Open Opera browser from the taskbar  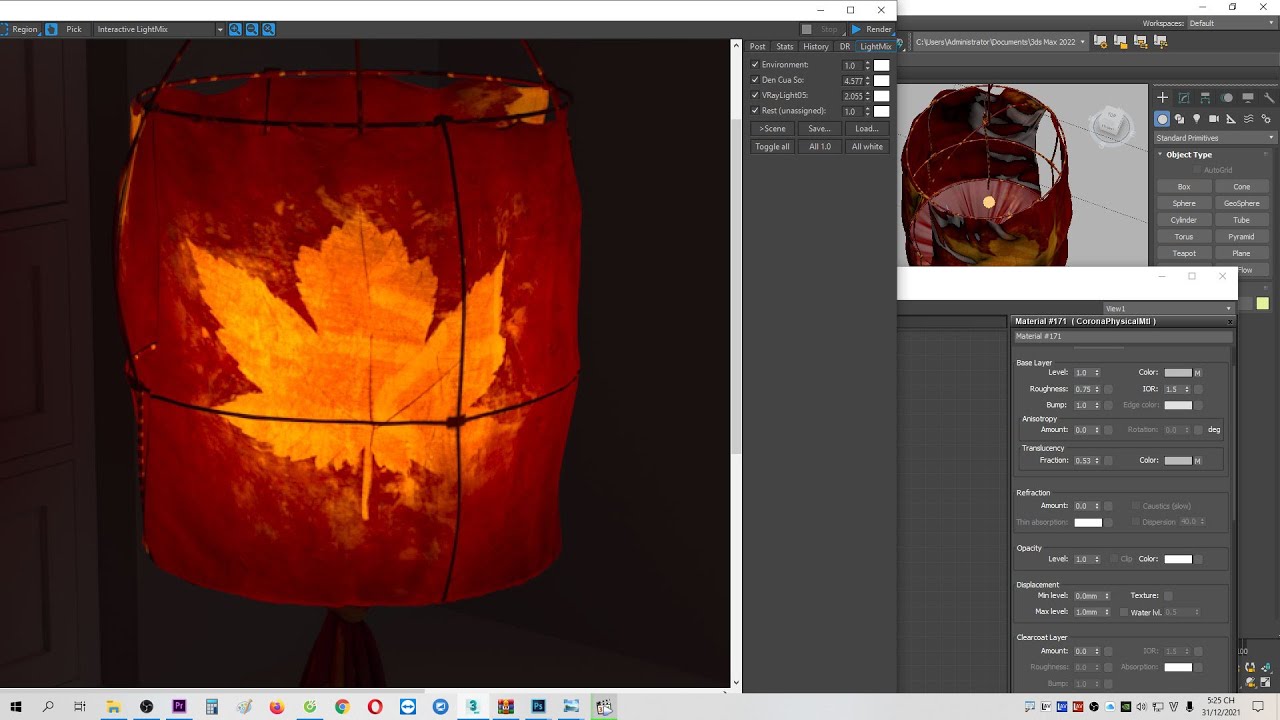375,706
